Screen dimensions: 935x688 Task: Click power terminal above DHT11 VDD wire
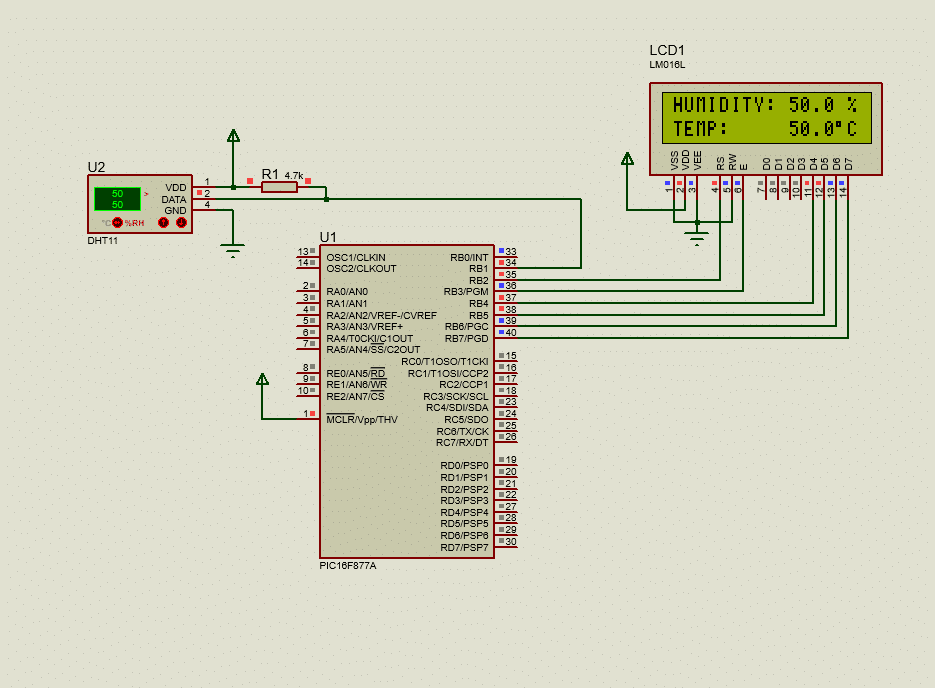[233, 136]
